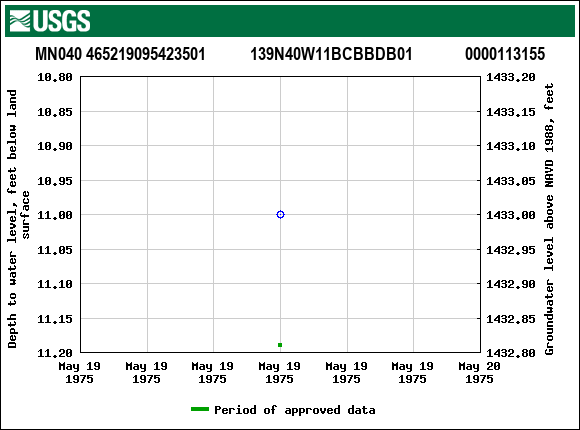
Task: Click the green approved-data square marker near the bottom axis
Action: click(280, 345)
